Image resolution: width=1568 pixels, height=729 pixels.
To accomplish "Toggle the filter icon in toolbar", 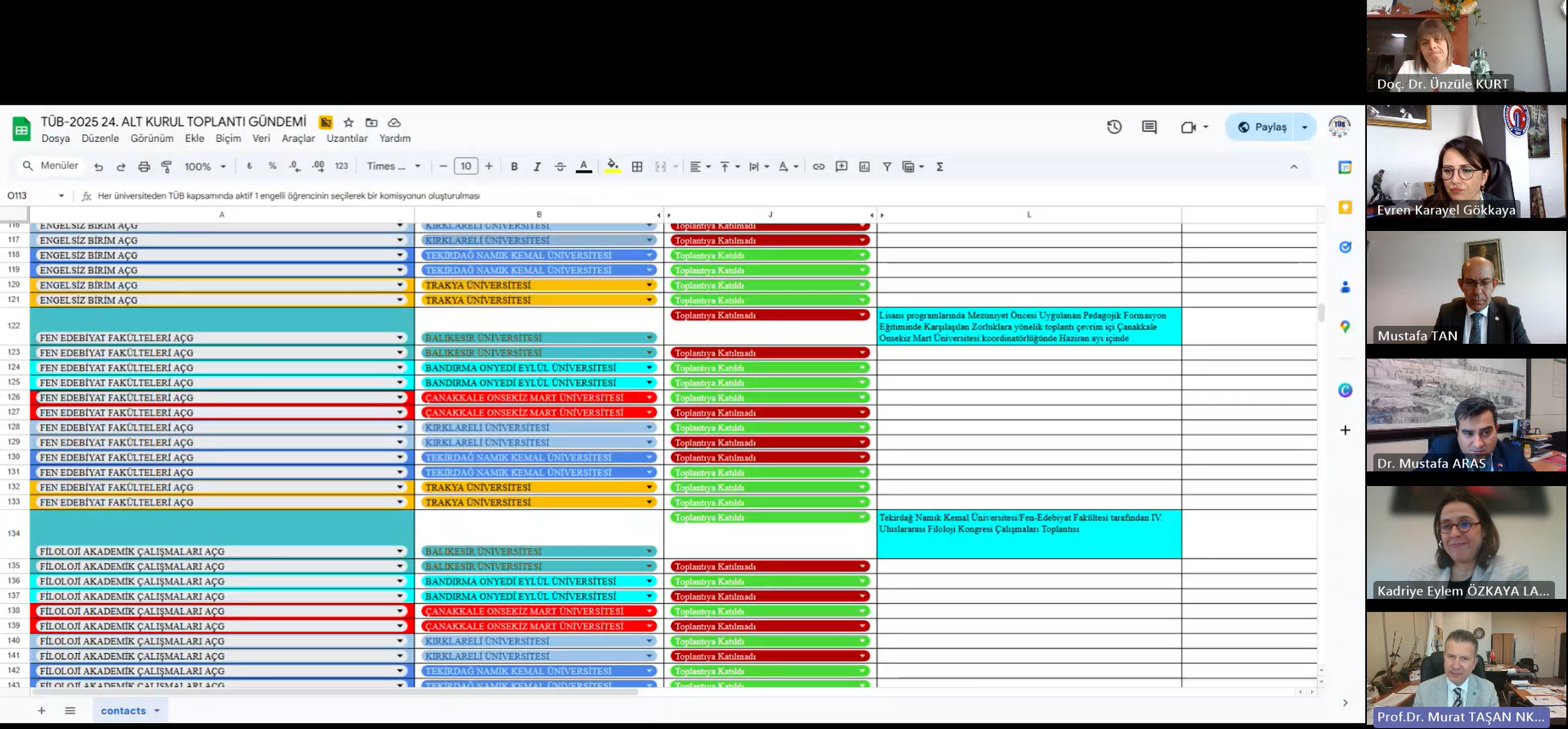I will coord(887,167).
